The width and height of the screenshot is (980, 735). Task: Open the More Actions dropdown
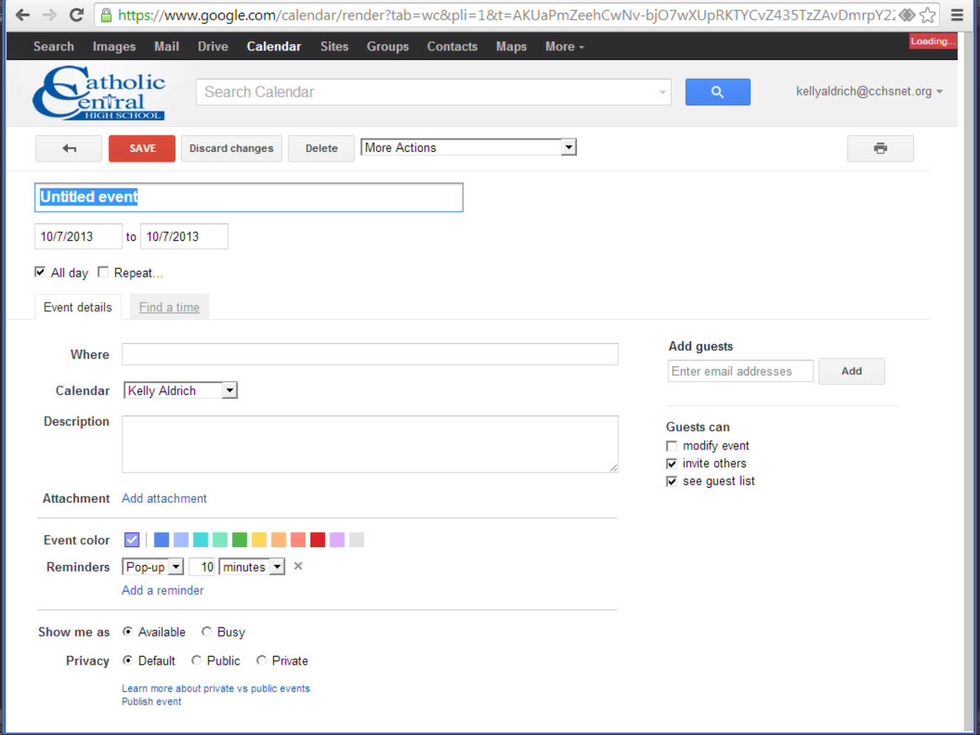[x=468, y=148]
